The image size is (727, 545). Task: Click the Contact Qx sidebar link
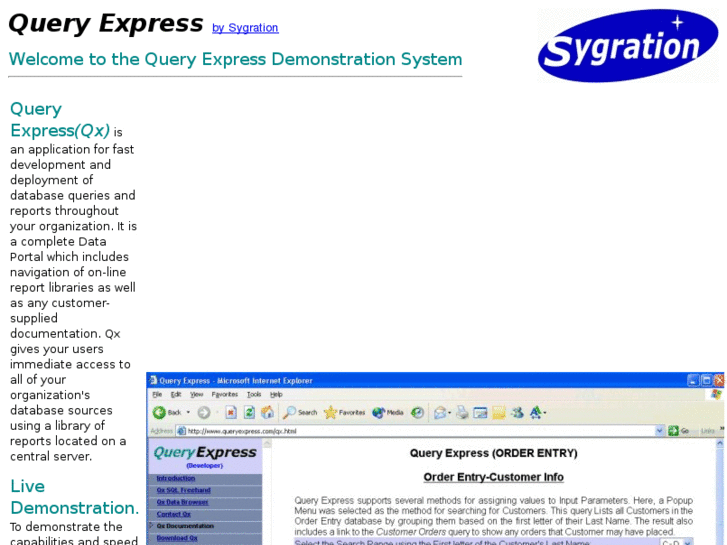point(173,514)
